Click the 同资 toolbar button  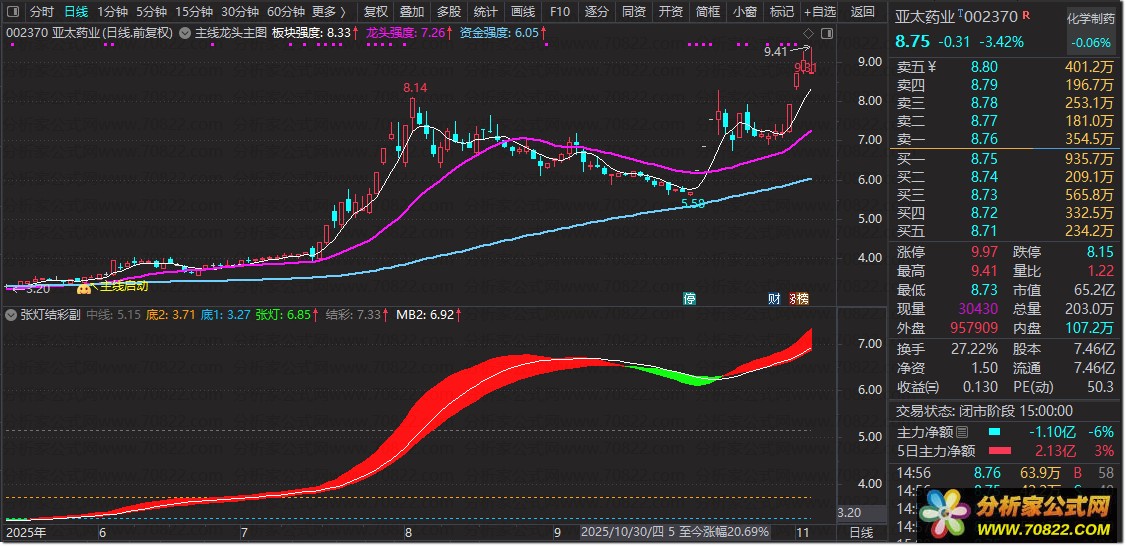[633, 11]
